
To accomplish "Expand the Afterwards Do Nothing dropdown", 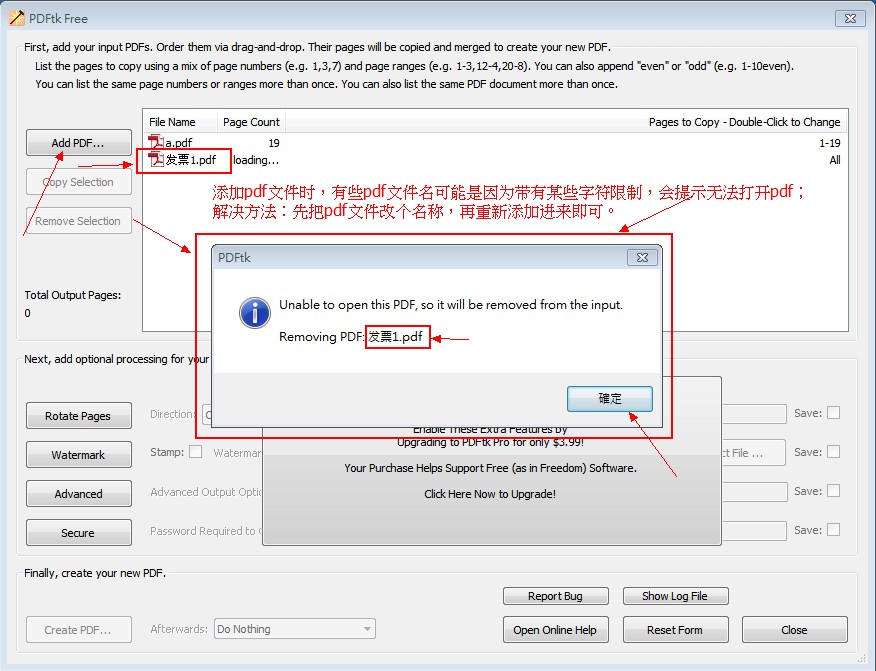I will click(x=294, y=629).
